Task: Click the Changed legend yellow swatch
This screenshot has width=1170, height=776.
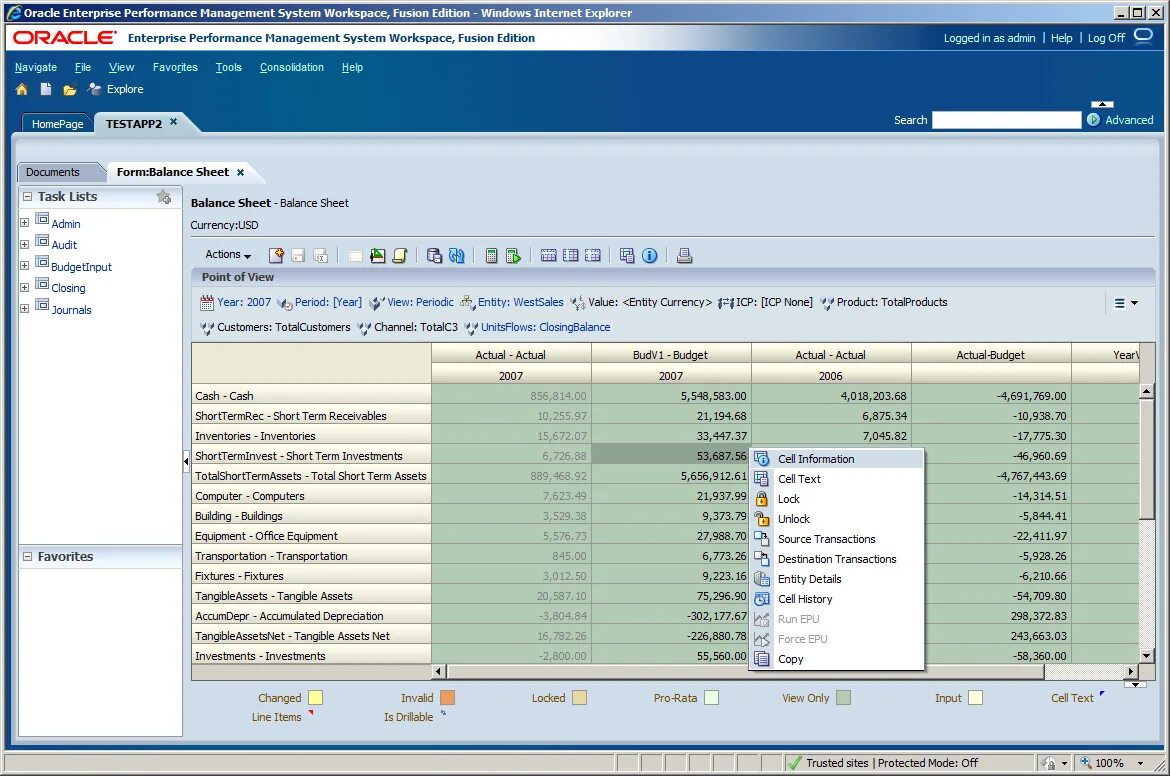Action: click(x=316, y=698)
